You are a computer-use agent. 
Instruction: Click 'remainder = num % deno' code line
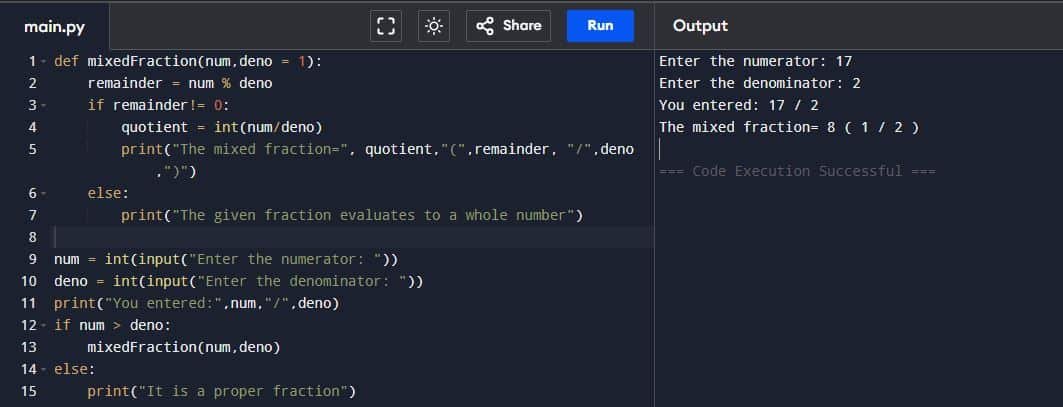click(180, 83)
